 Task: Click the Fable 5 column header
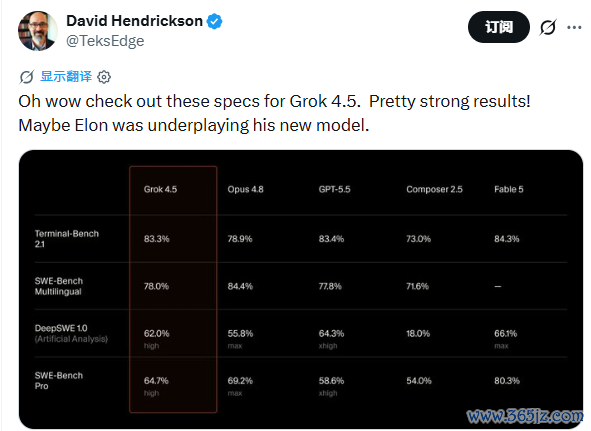point(509,189)
